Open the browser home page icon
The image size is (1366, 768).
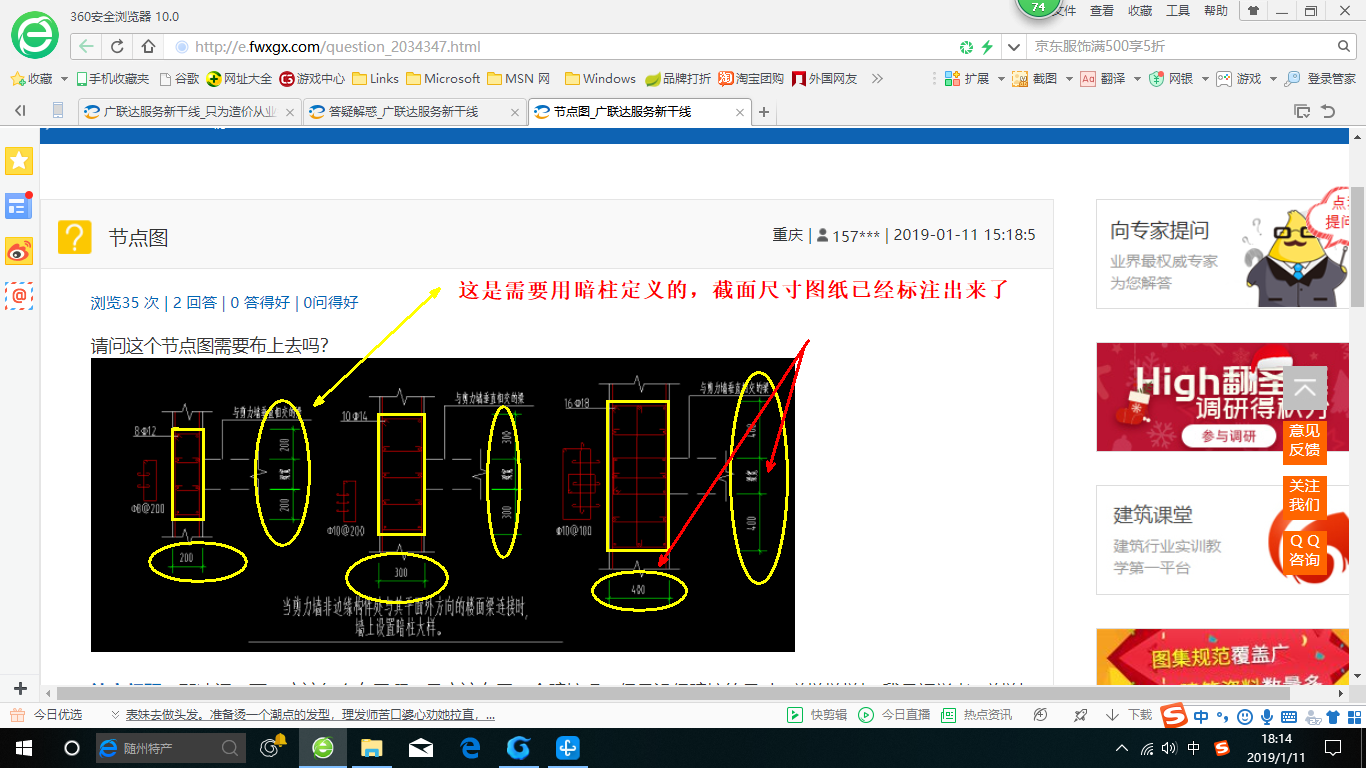click(148, 46)
